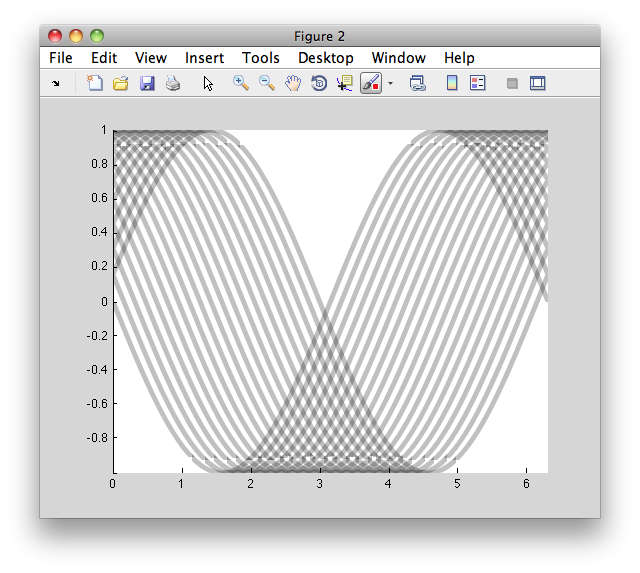Open the Insert menu
This screenshot has width=640, height=573.
click(x=204, y=58)
